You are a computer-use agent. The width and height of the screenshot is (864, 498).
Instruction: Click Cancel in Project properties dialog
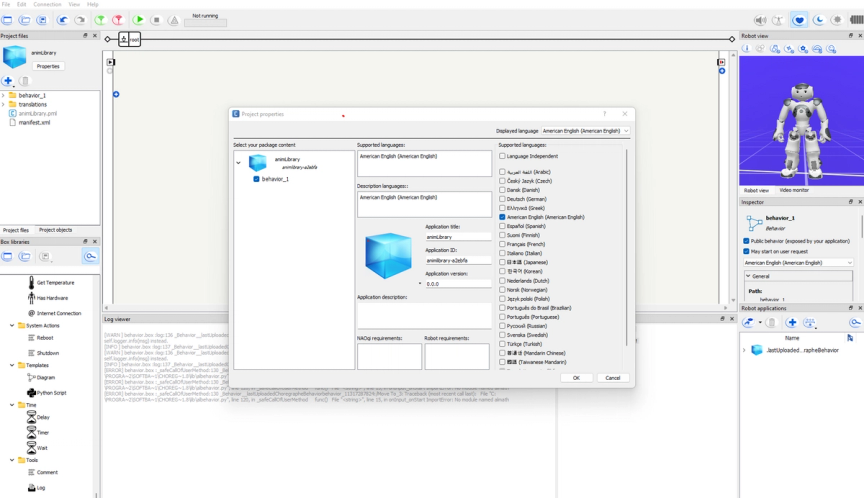pyautogui.click(x=613, y=378)
